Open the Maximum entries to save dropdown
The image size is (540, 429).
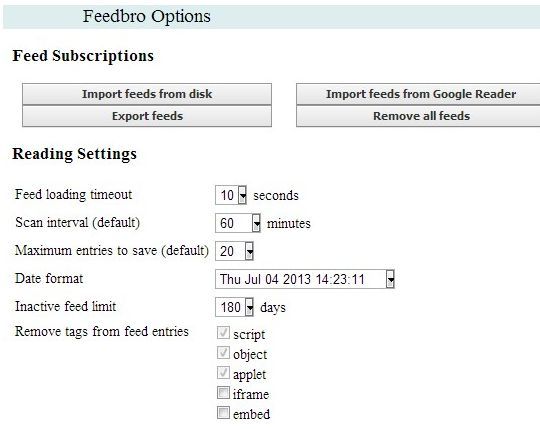(234, 251)
